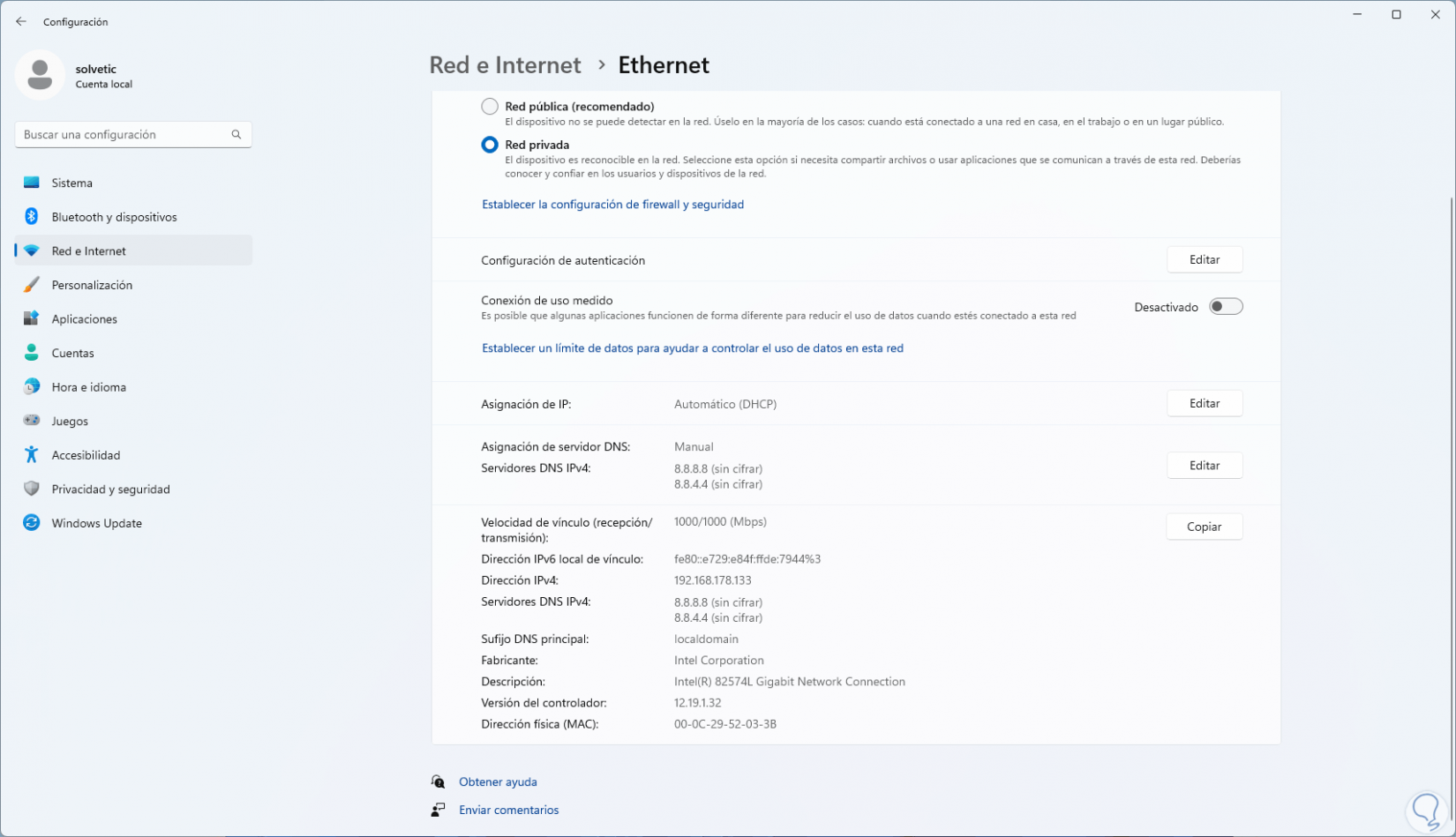Open the Cuentas settings section
Screen dimensions: 1456x837
72,353
